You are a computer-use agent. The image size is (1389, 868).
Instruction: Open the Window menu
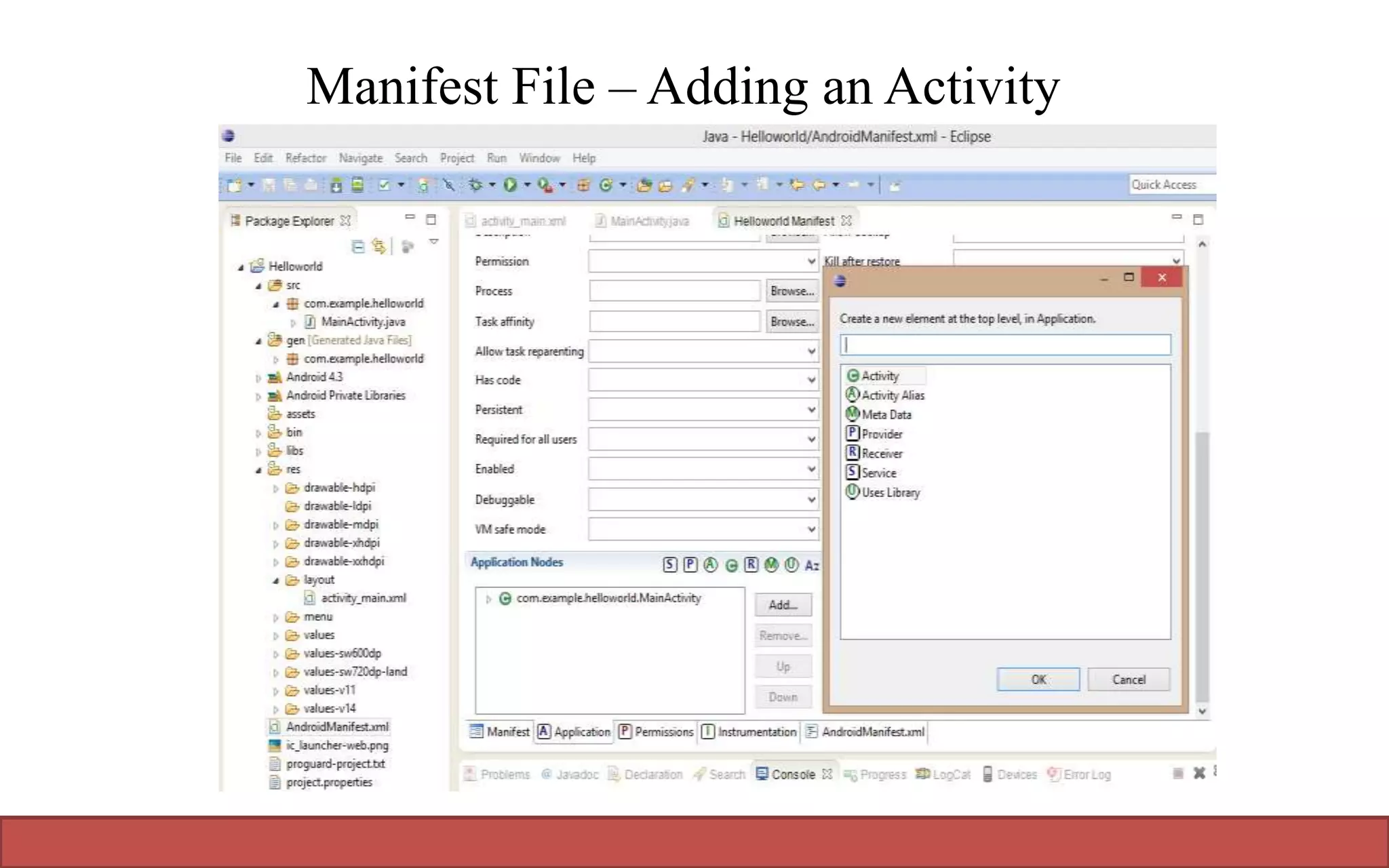tap(539, 158)
